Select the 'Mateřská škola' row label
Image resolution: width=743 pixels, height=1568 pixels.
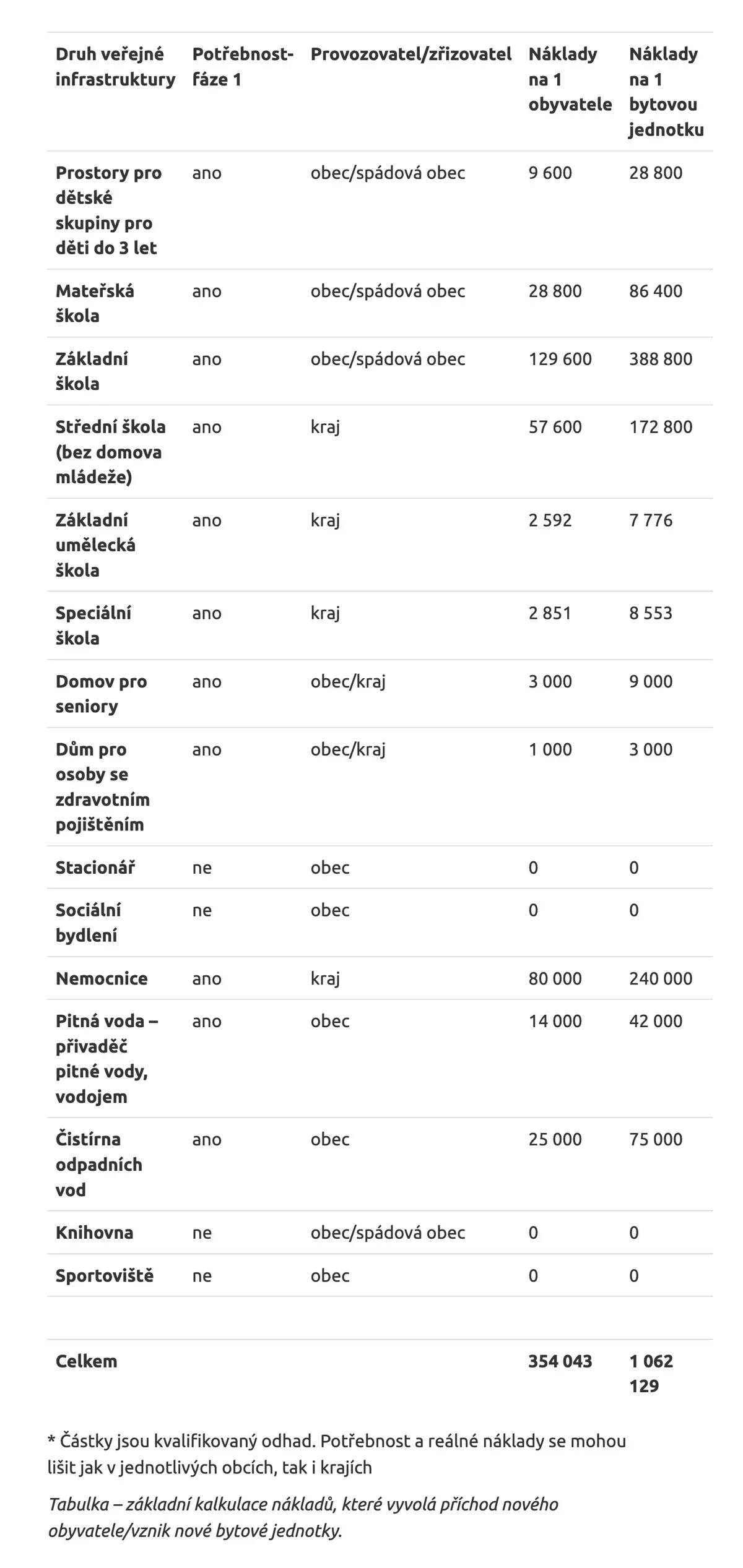(x=95, y=303)
